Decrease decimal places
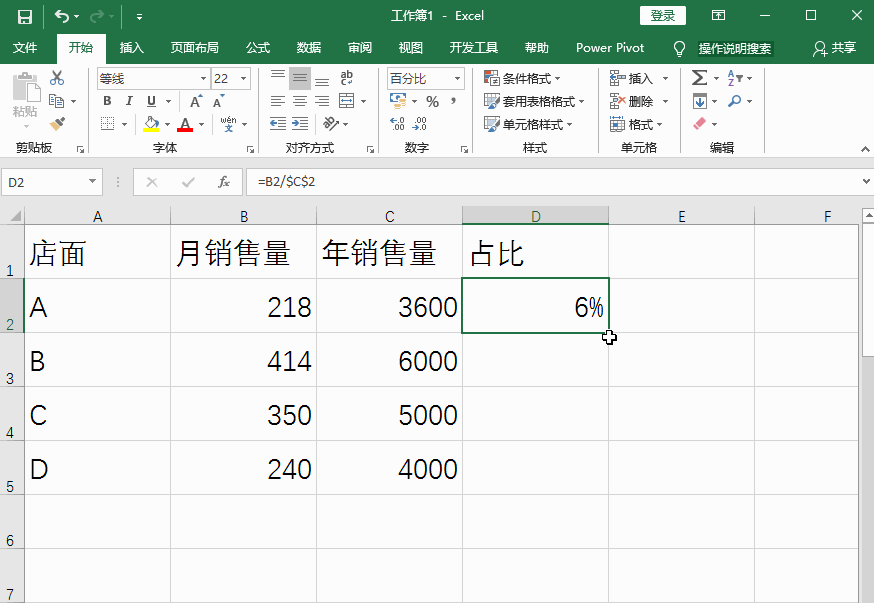Screen dimensions: 874x603 420,124
